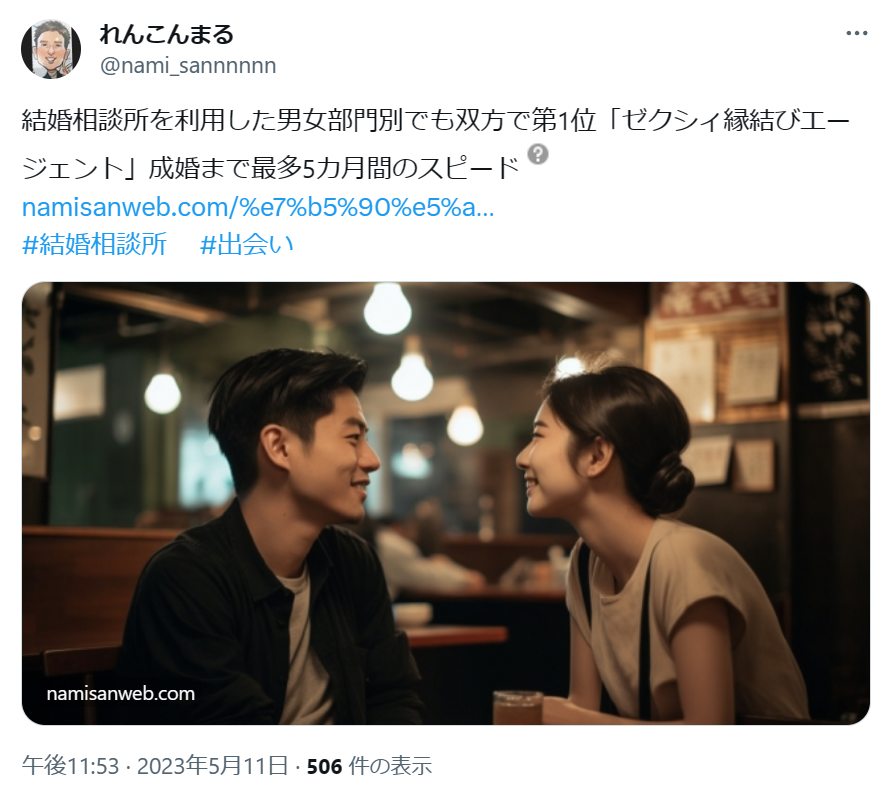Click the drink glass in the card photo
The width and height of the screenshot is (891, 806).
tap(518, 707)
